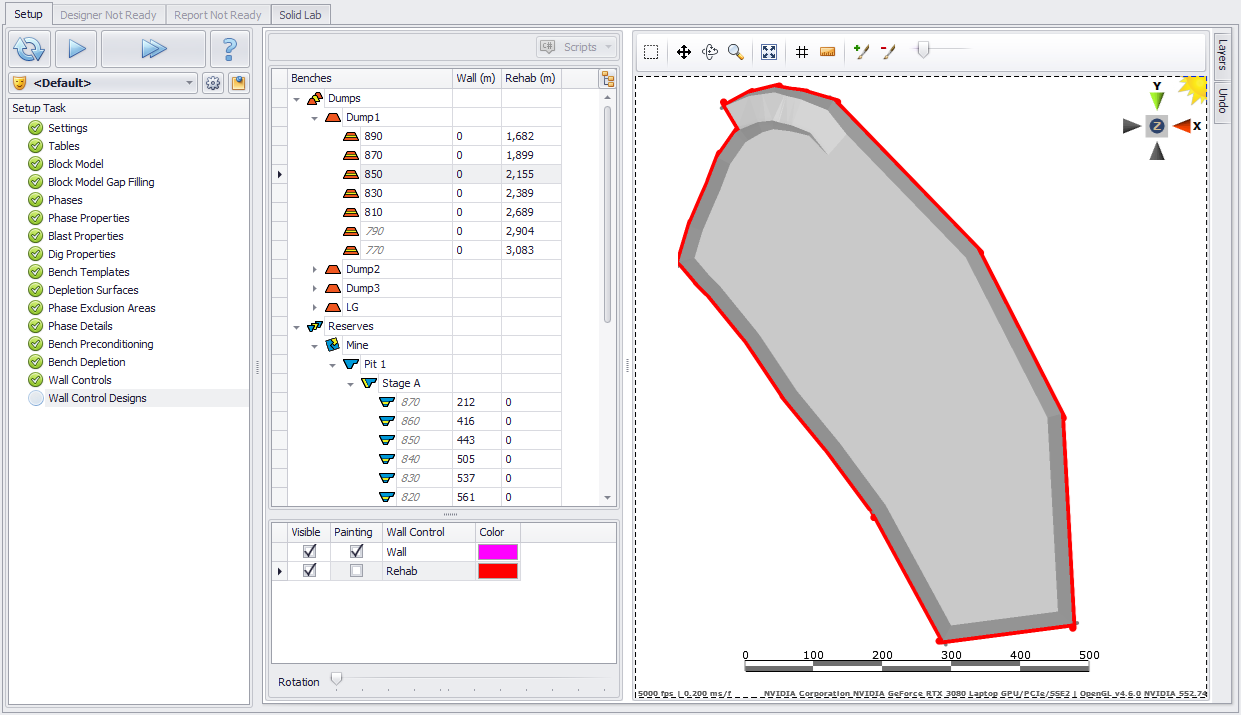Image resolution: width=1241 pixels, height=715 pixels.
Task: Click the Bench Templates setup task
Action: pyautogui.click(x=88, y=272)
